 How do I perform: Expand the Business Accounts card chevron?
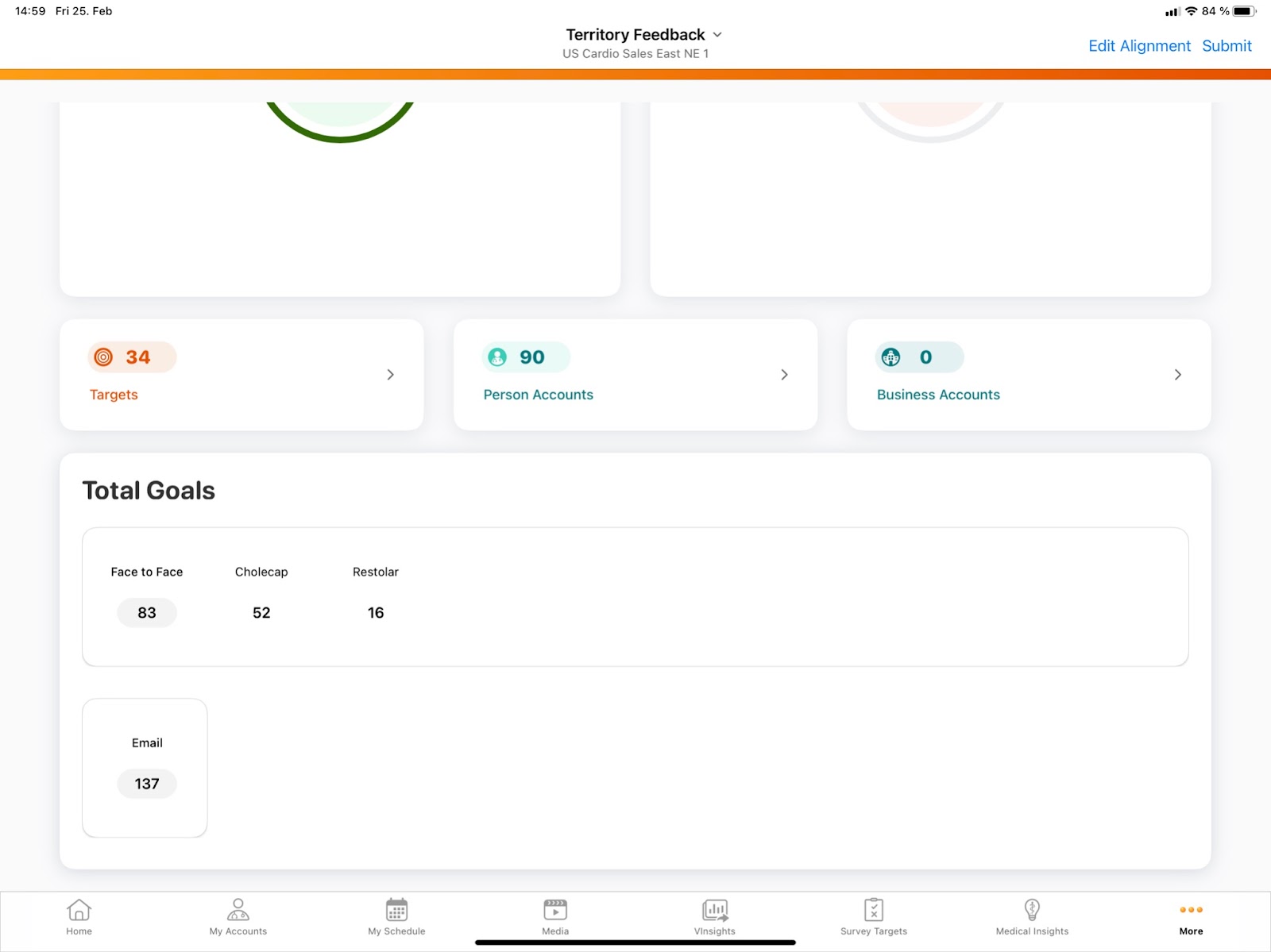(x=1177, y=375)
